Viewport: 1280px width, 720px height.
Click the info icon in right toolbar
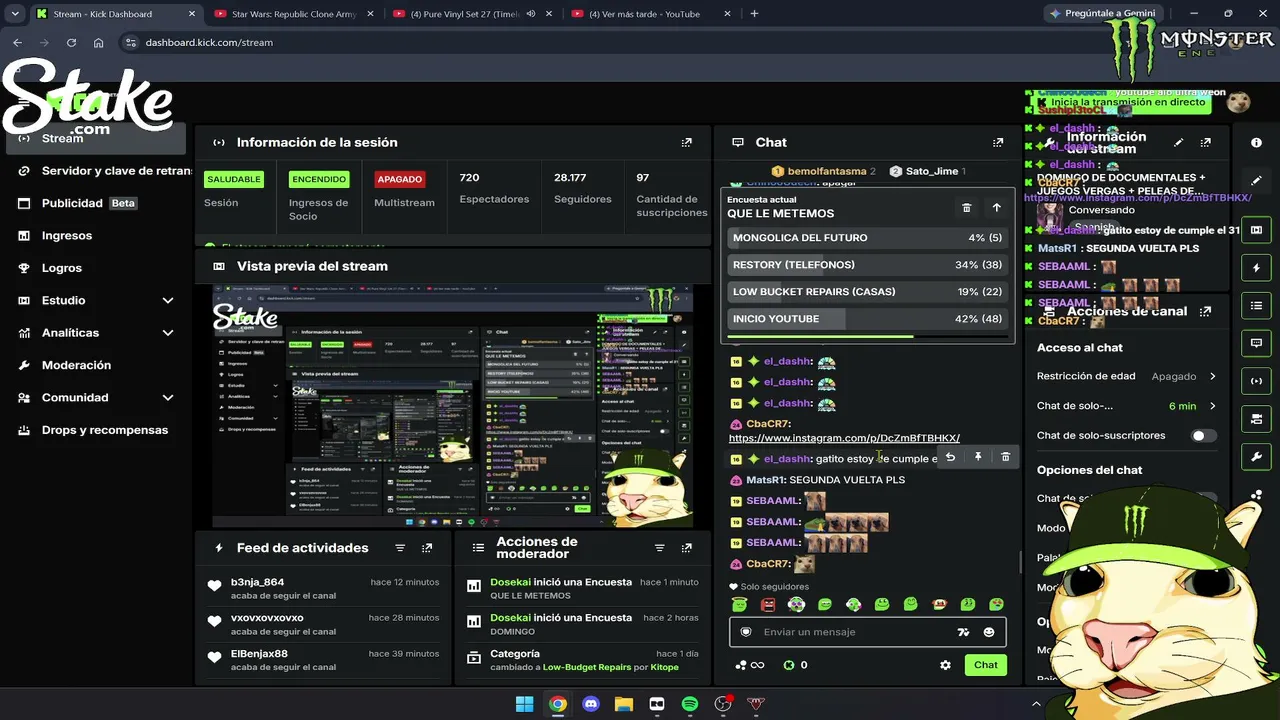(x=1256, y=143)
